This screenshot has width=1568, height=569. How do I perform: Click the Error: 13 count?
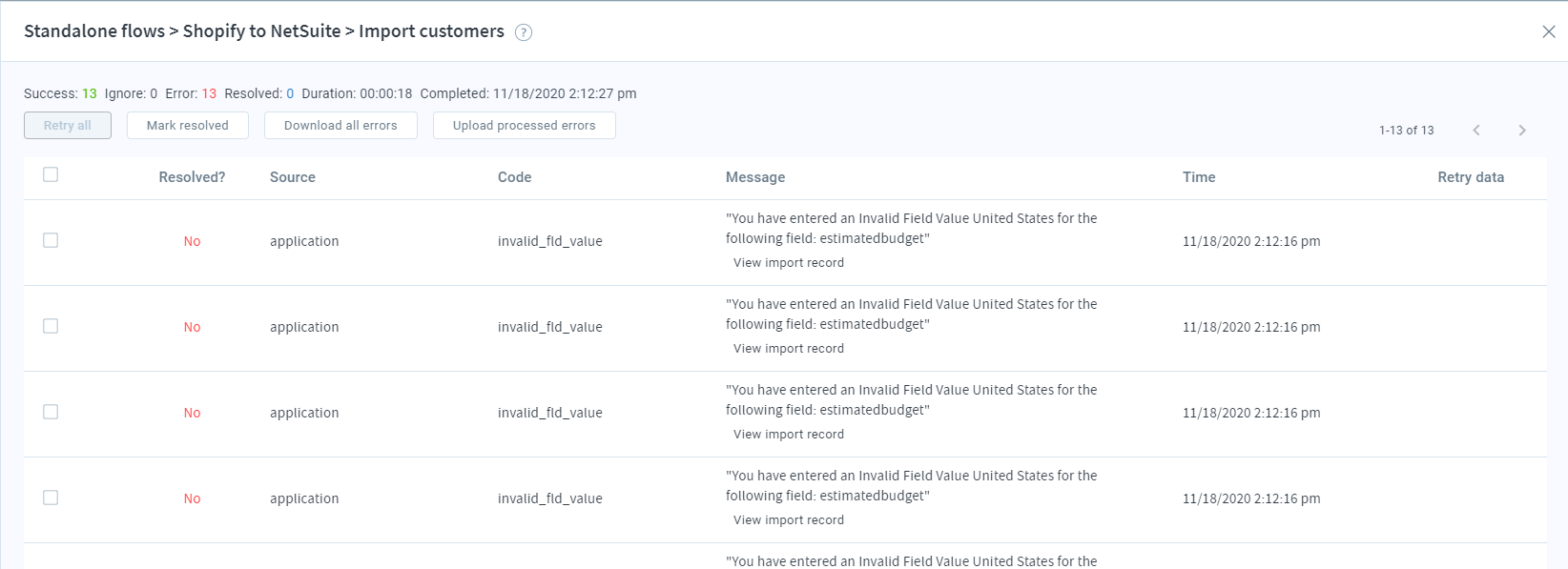tap(191, 93)
